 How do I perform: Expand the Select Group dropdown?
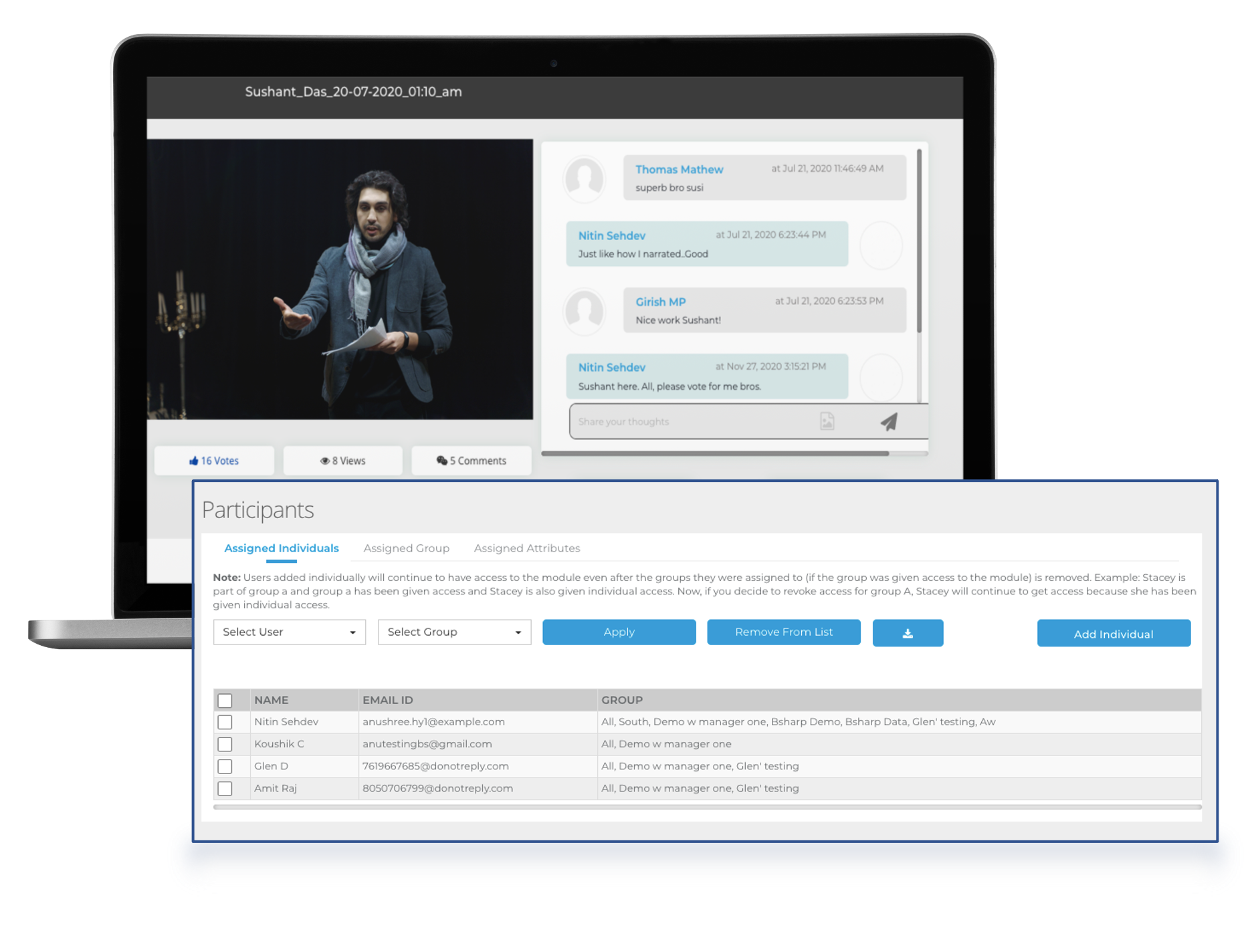point(454,632)
